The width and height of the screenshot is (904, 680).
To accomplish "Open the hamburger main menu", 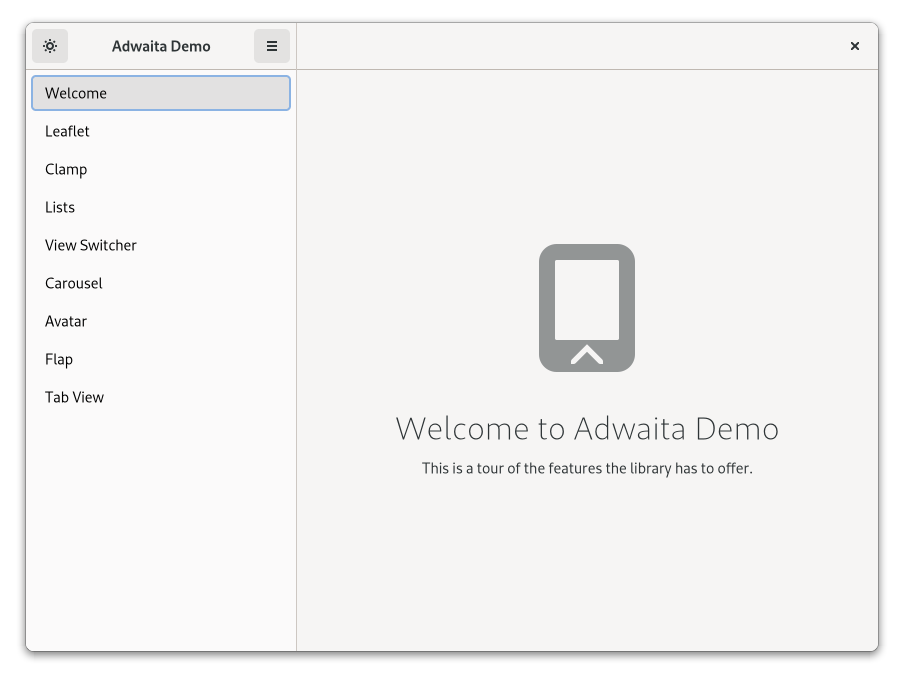I will click(x=272, y=46).
